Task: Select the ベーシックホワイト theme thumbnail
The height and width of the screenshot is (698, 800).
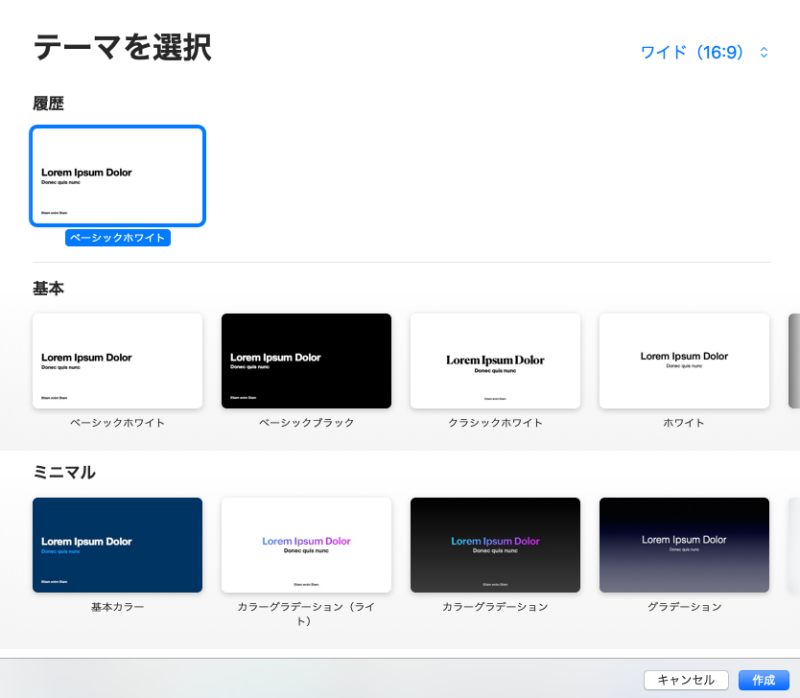Action: tap(117, 361)
